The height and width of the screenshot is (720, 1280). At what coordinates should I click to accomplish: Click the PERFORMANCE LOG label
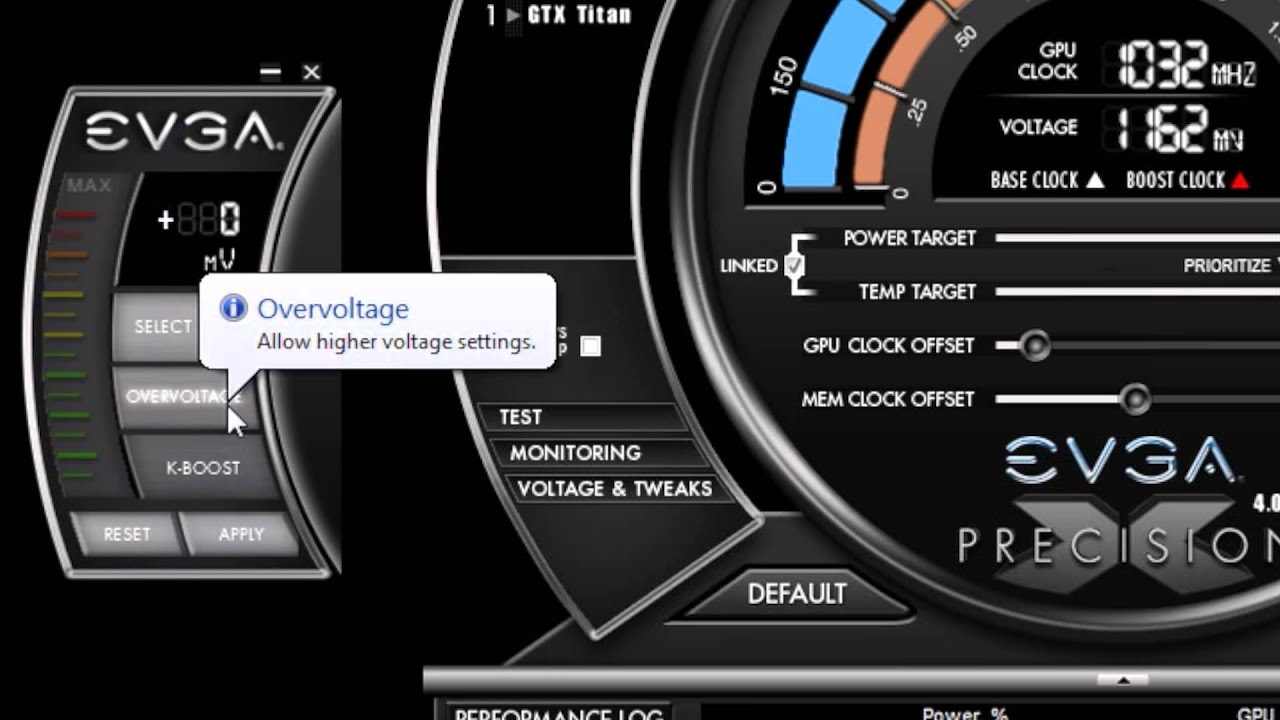tap(558, 713)
